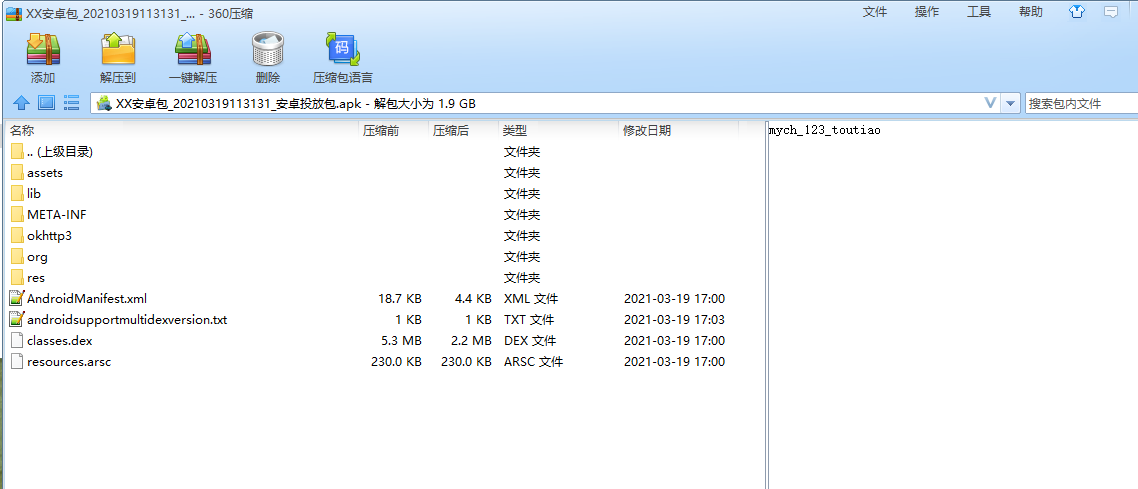This screenshot has width=1138, height=489.
Task: Select the 'AndroidManifest.xml' file name
Action: click(87, 298)
